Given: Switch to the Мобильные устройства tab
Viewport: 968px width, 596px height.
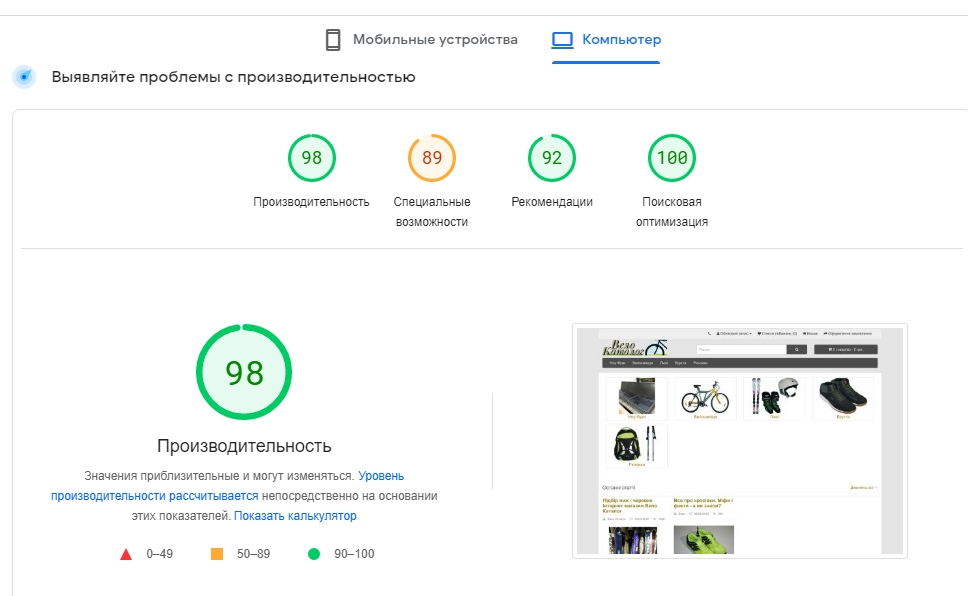Looking at the screenshot, I should pos(422,40).
